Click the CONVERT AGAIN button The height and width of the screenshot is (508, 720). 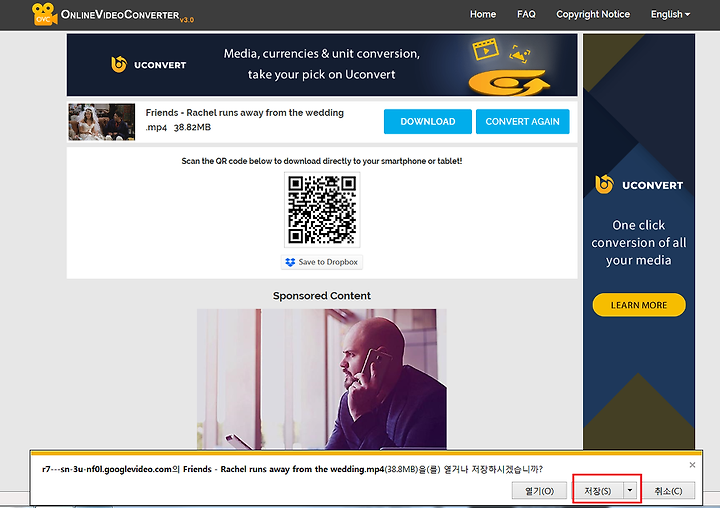pyautogui.click(x=523, y=122)
